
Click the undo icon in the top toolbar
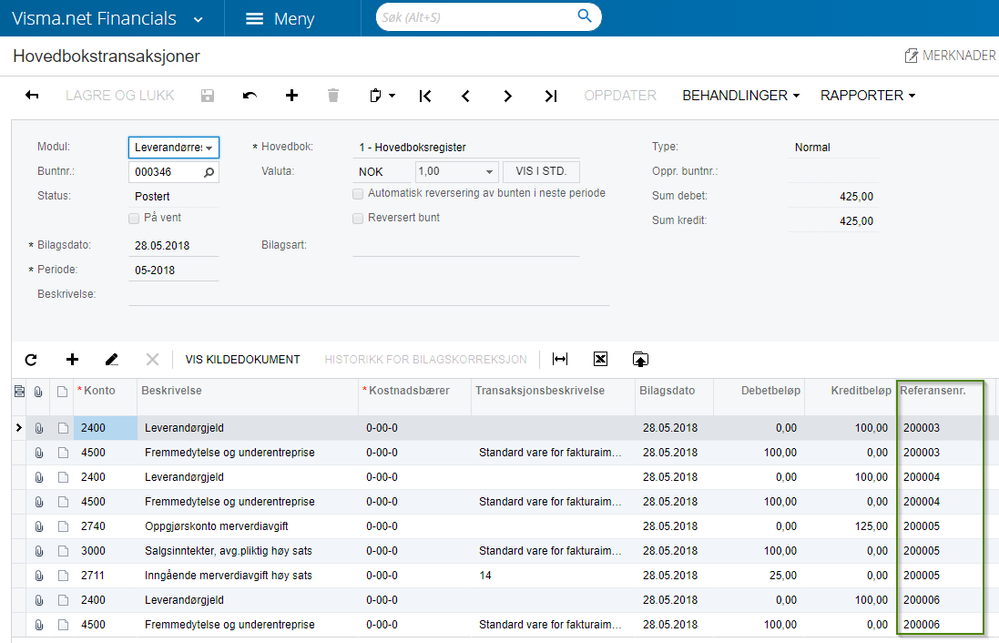click(x=250, y=96)
